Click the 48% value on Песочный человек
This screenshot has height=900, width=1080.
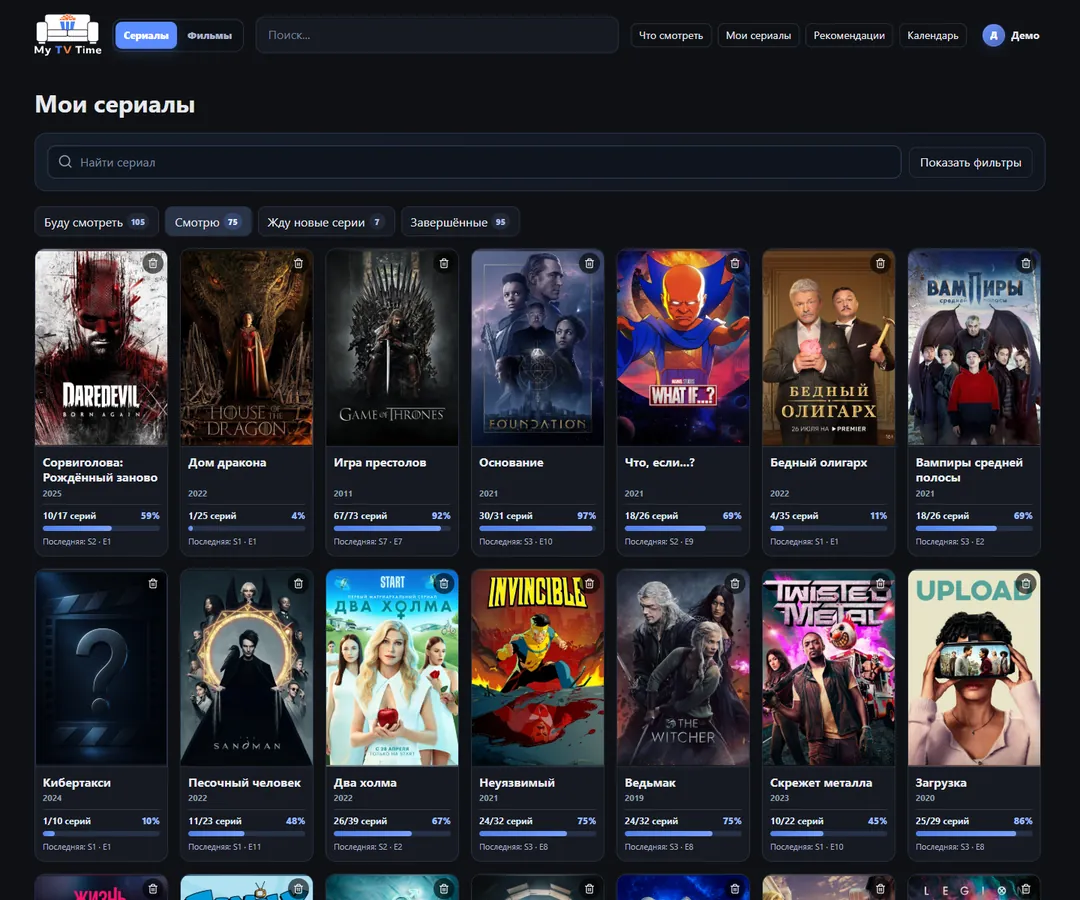pos(295,821)
